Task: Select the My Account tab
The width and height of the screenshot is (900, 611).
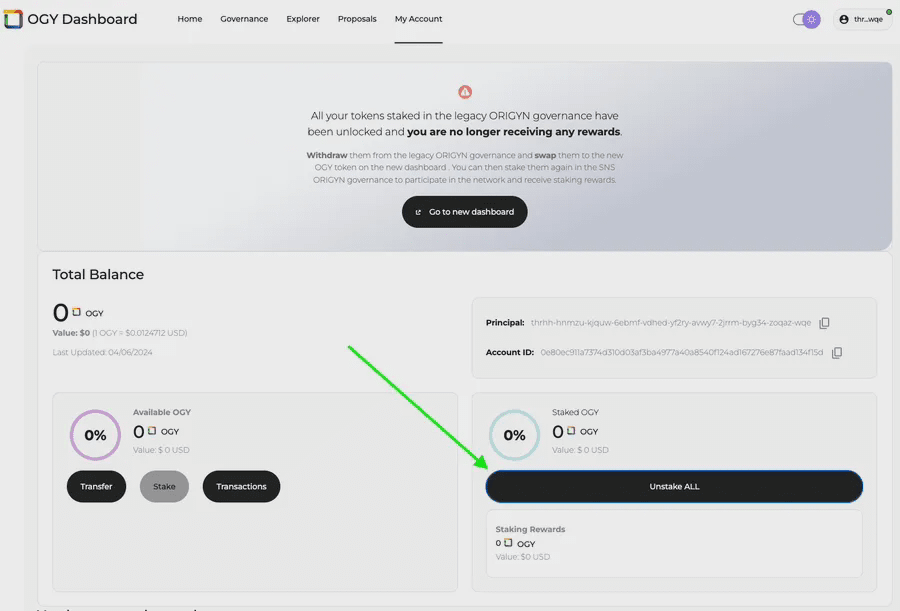Action: 418,19
